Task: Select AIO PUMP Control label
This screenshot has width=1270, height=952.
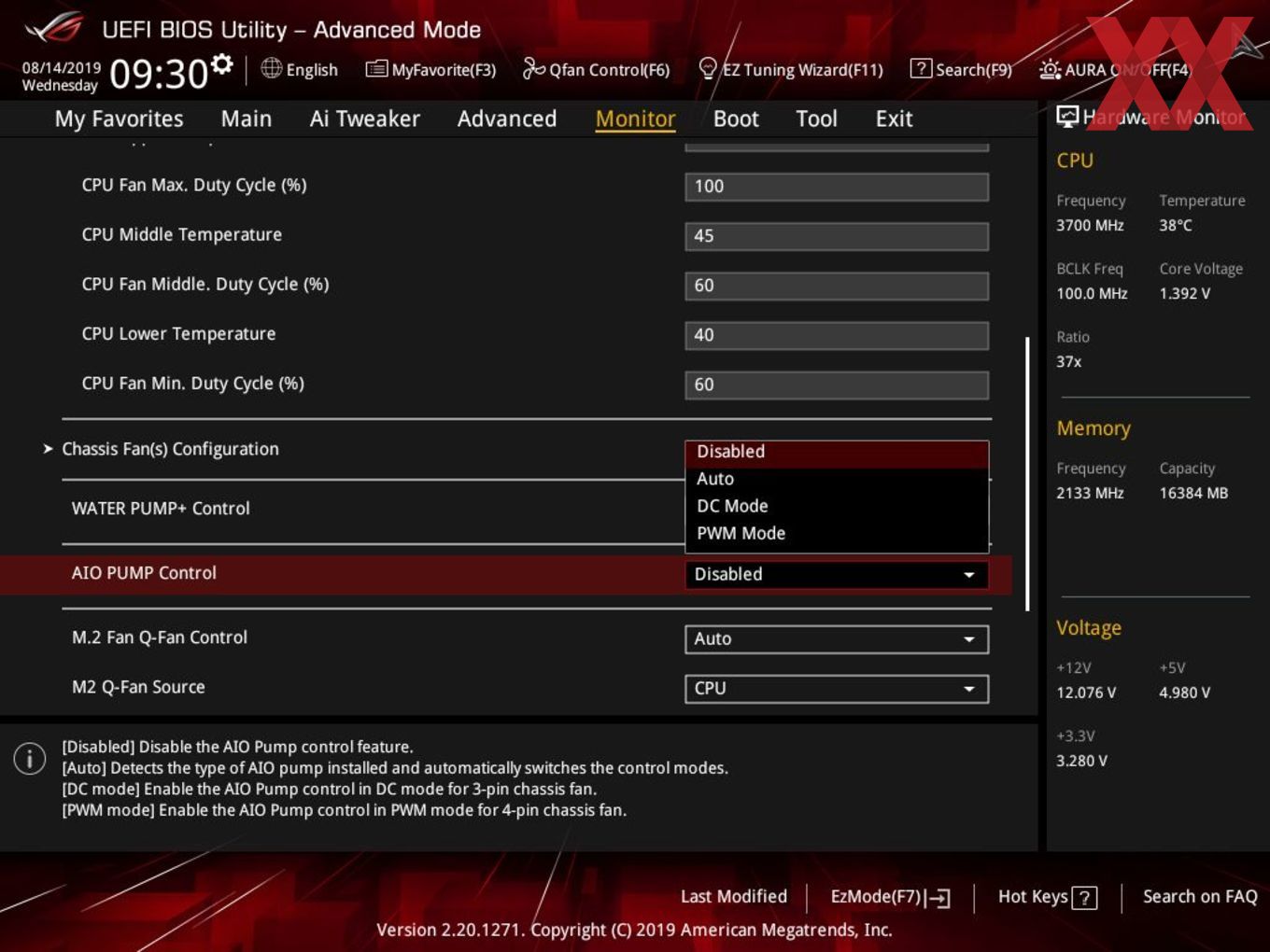Action: tap(144, 573)
